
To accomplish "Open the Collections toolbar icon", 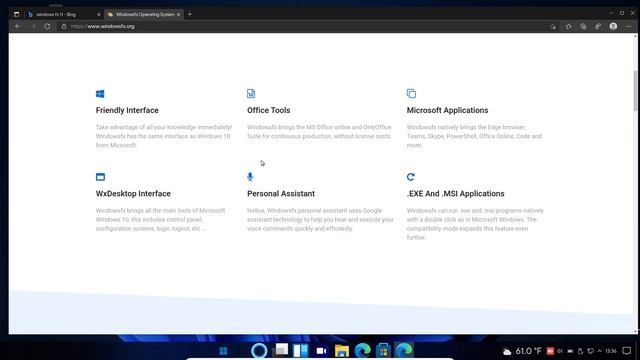I will pyautogui.click(x=583, y=27).
